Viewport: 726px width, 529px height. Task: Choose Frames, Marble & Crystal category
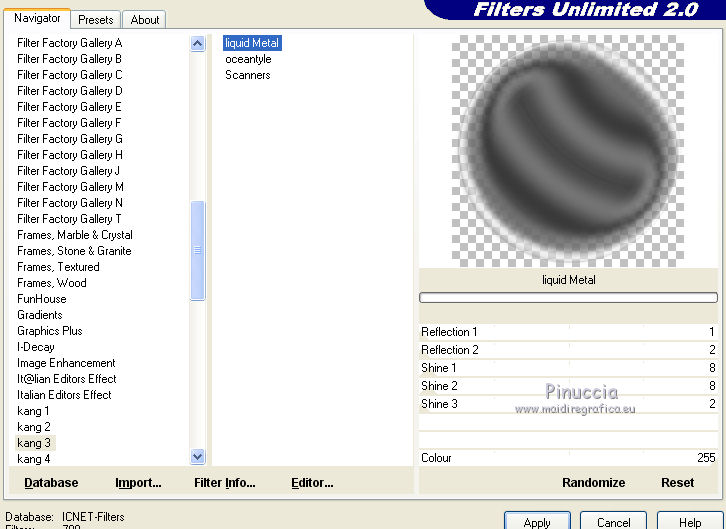tap(75, 235)
